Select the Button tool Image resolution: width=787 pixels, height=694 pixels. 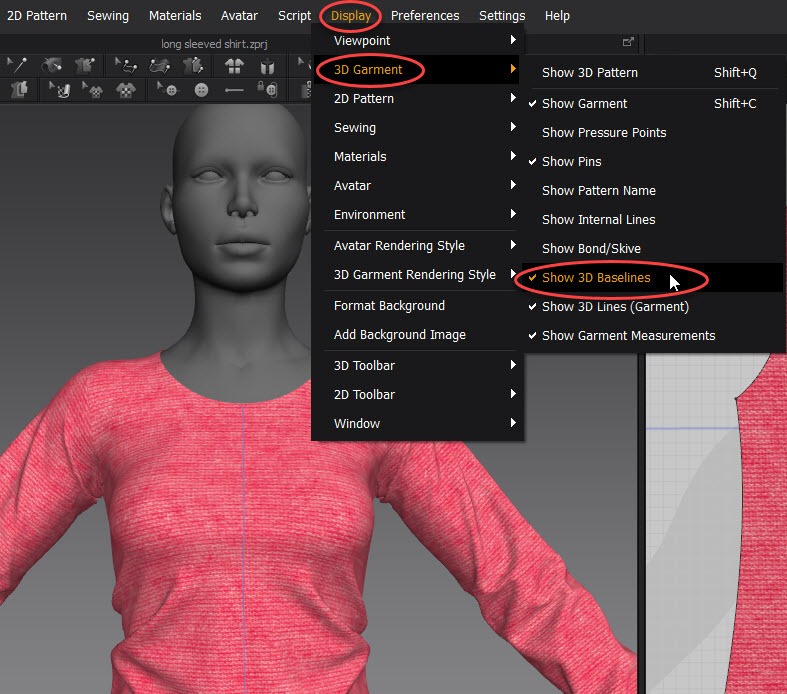[x=201, y=90]
